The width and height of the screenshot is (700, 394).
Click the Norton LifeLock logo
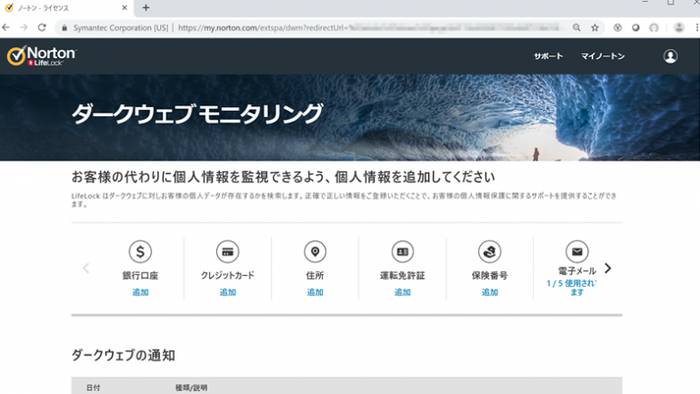[42, 56]
